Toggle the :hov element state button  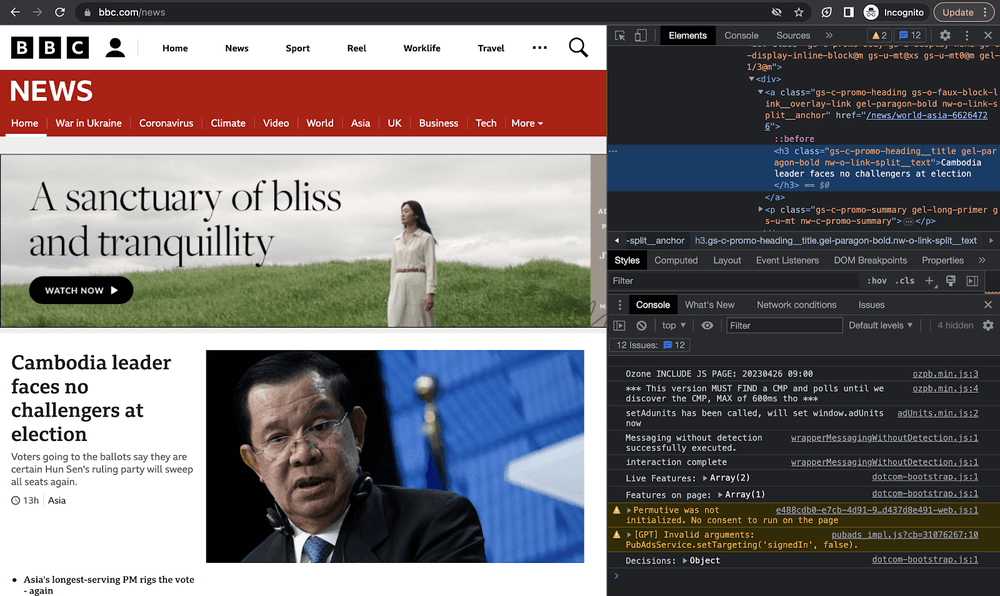pyautogui.click(x=877, y=280)
